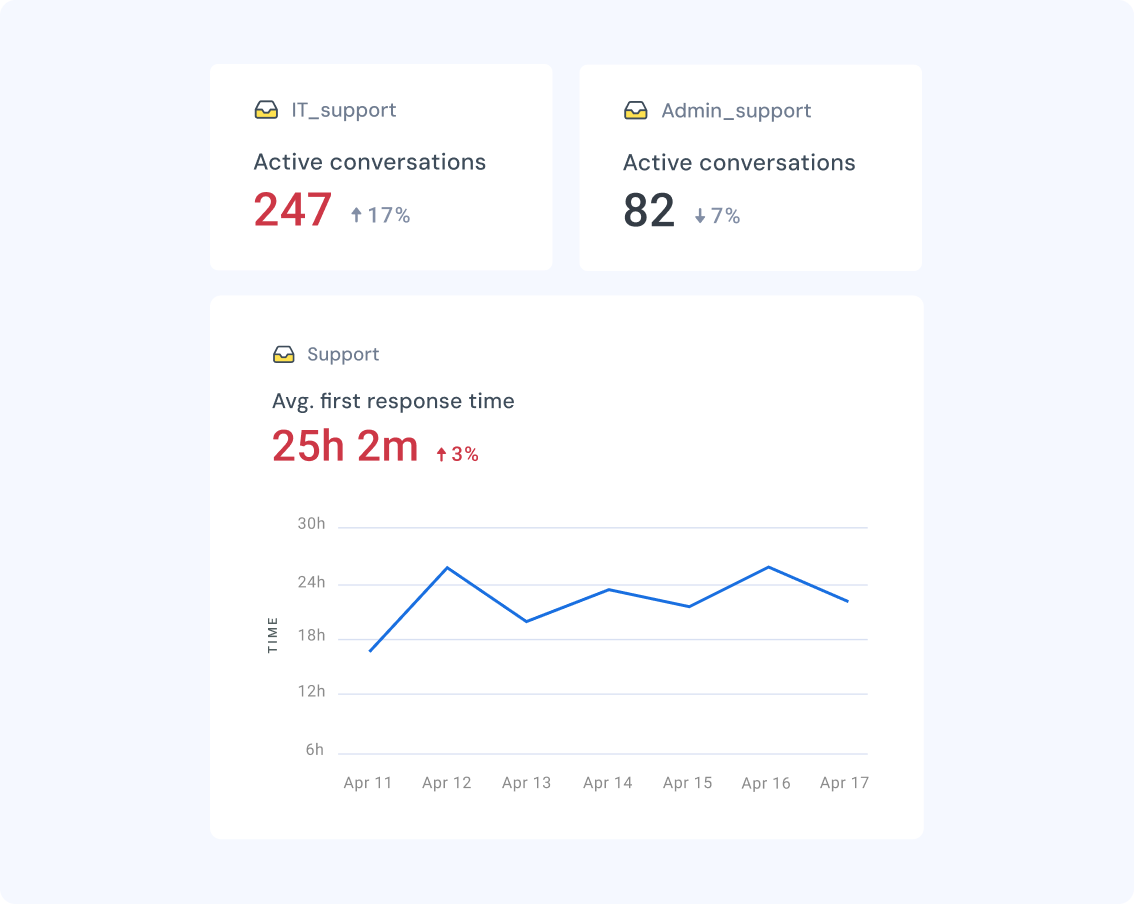This screenshot has height=904, width=1134.
Task: Select the Apr 17 axis label
Action: [844, 783]
